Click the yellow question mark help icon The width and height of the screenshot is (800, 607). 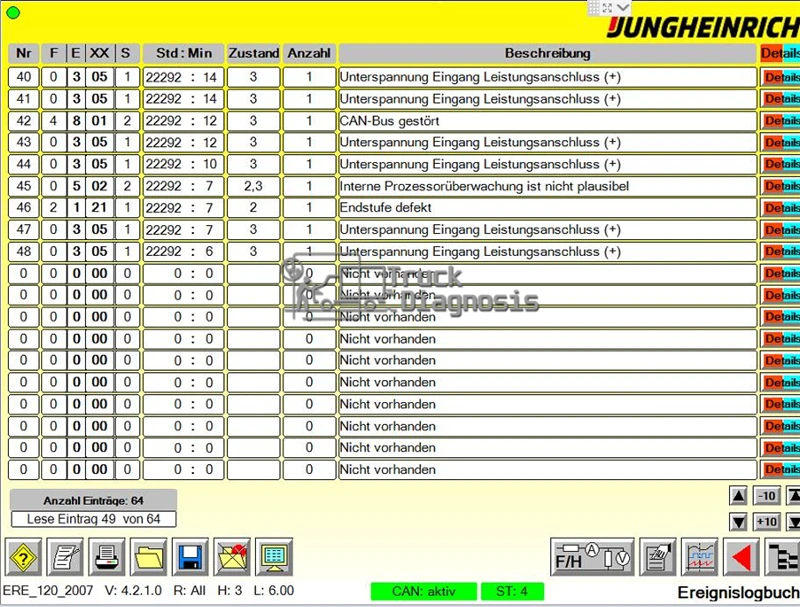point(23,557)
